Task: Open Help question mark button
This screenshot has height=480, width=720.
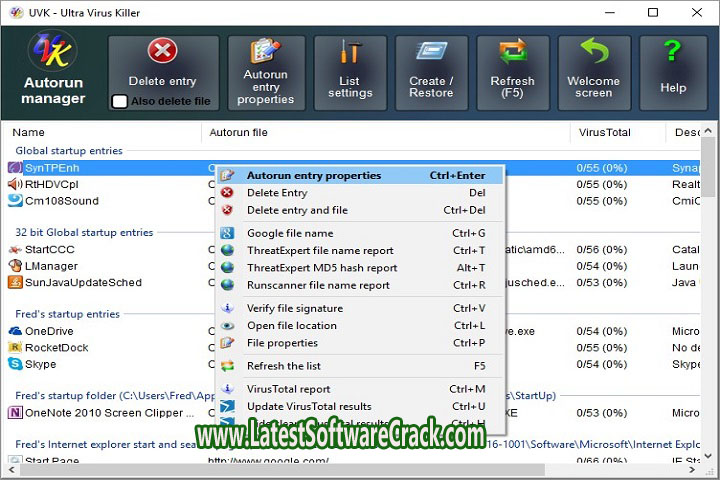Action: pyautogui.click(x=673, y=73)
